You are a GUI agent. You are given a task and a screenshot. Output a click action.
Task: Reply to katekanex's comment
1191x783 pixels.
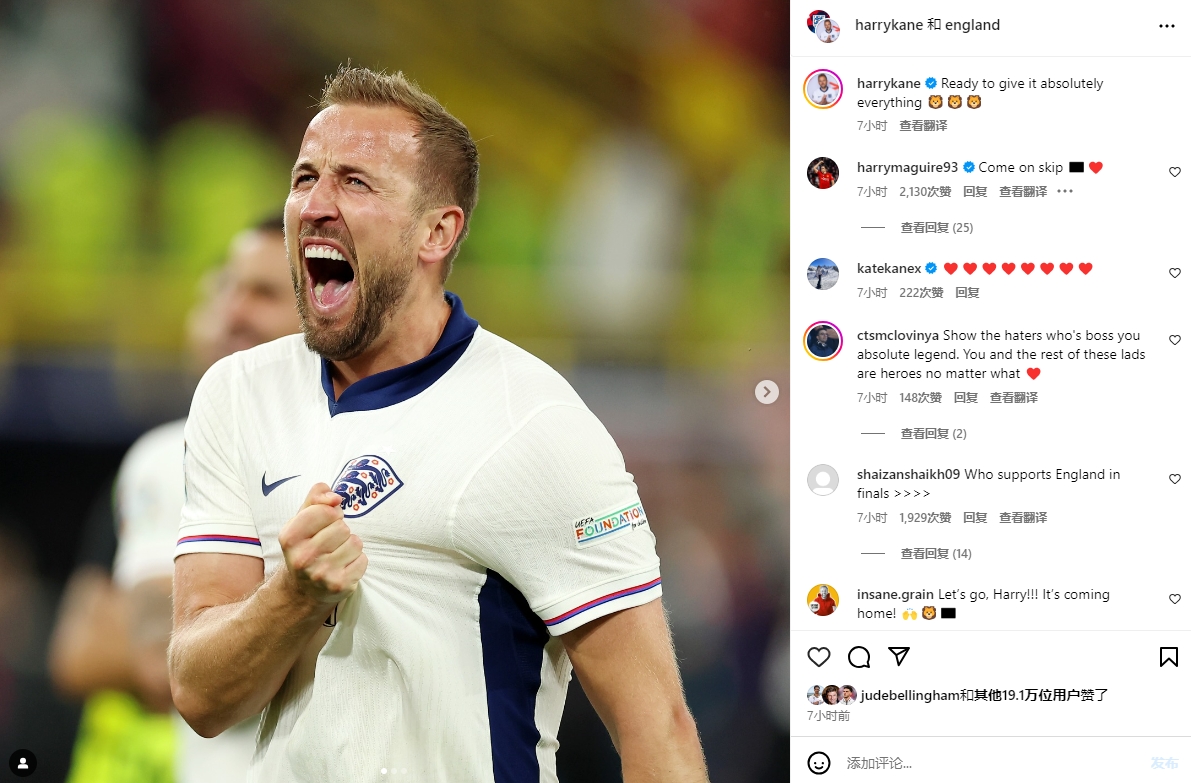point(967,292)
